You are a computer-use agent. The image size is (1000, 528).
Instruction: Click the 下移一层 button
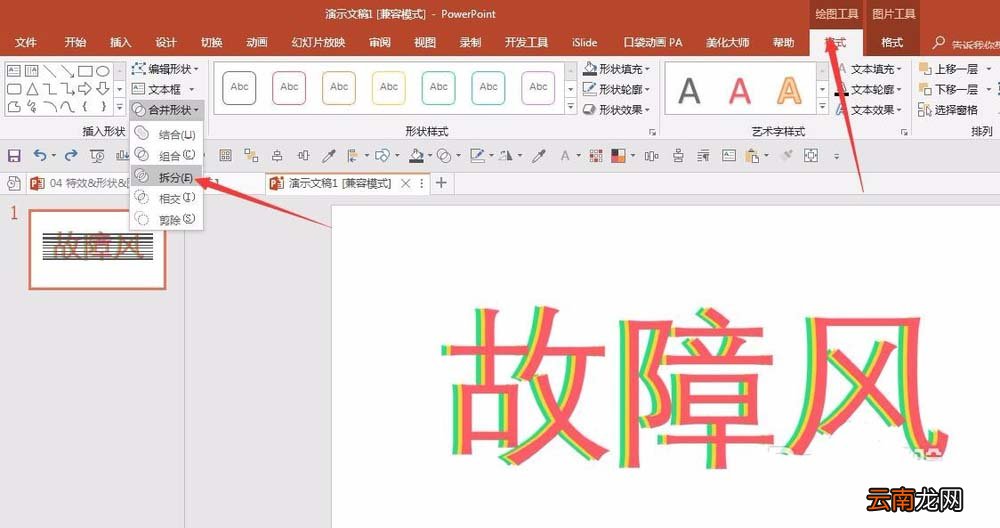tap(950, 89)
